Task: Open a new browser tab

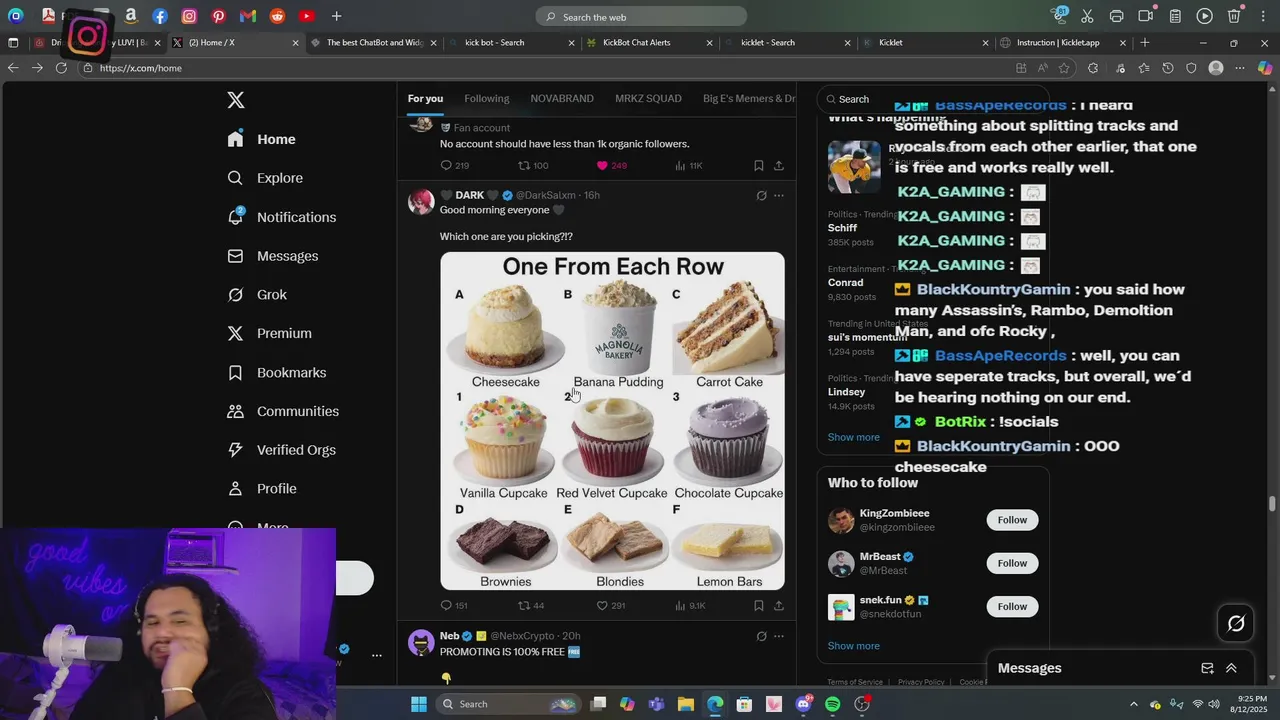Action: click(1145, 43)
